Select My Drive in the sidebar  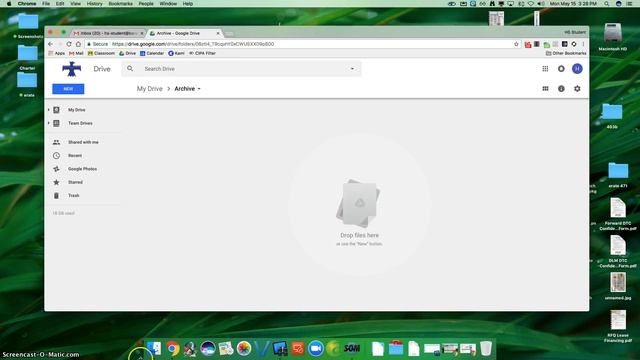77,110
